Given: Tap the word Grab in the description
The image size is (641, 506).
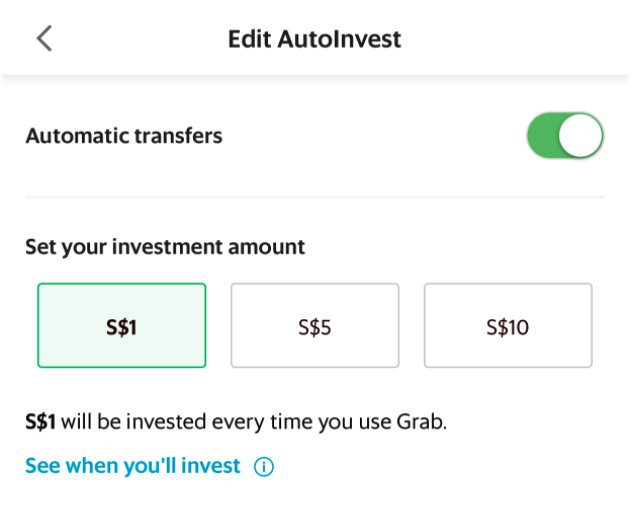Looking at the screenshot, I should click(x=420, y=422).
